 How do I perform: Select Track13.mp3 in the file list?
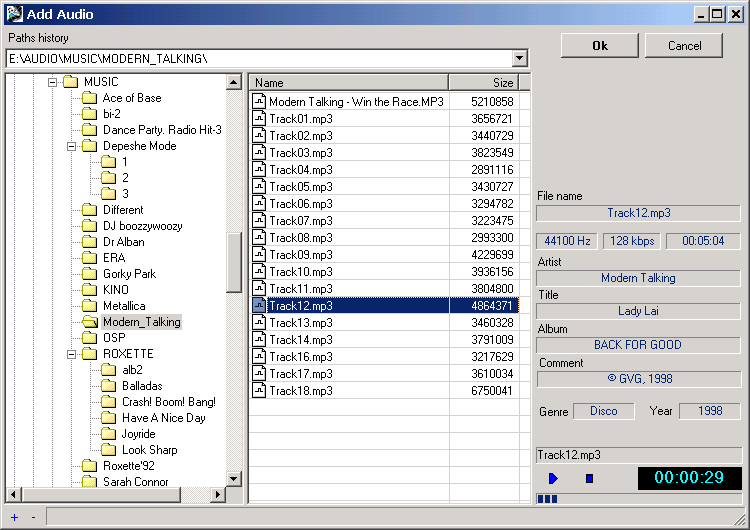(385, 323)
